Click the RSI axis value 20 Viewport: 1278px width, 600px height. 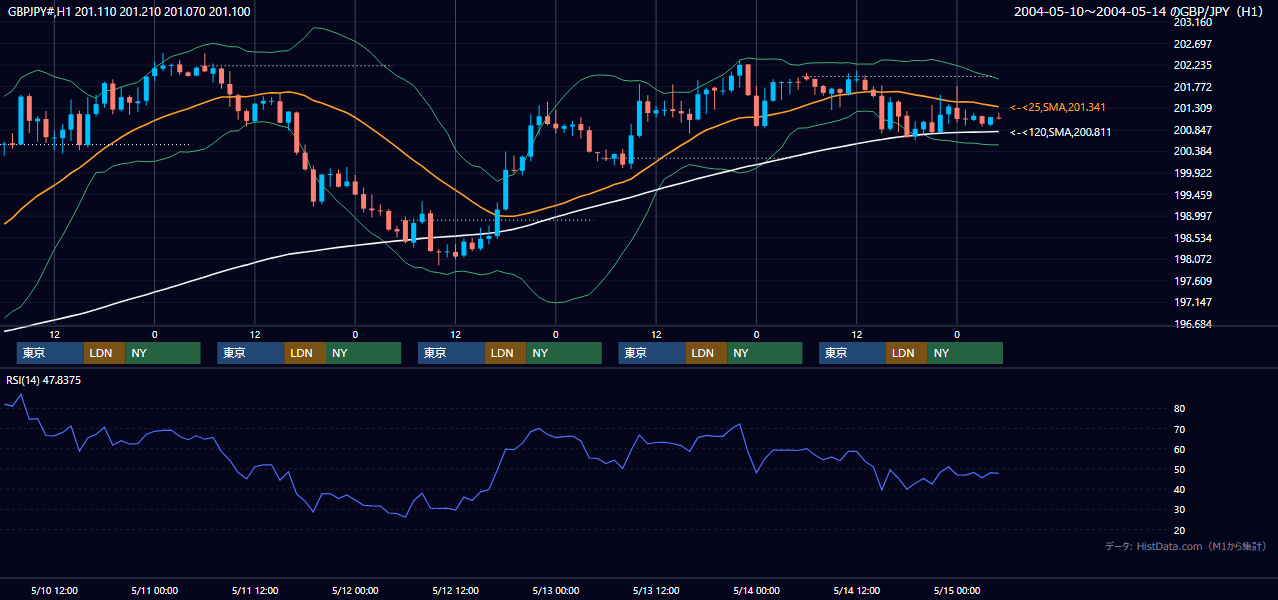pos(1180,530)
